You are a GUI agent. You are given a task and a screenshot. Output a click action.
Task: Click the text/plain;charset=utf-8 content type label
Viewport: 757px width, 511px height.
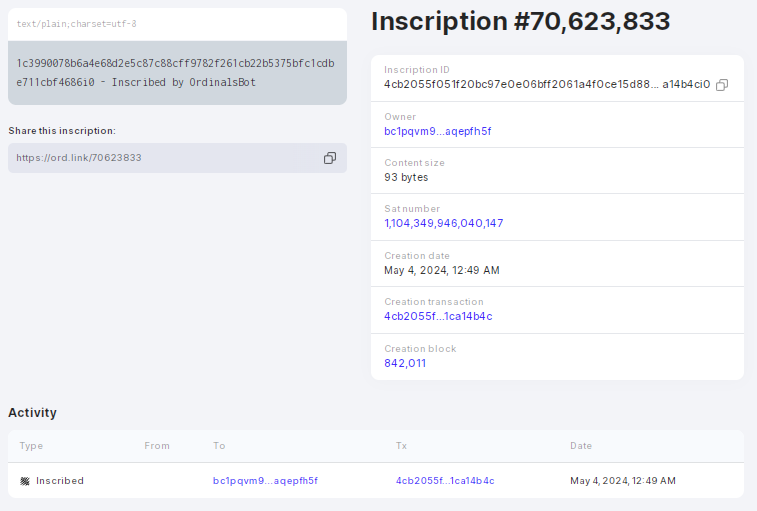pos(76,24)
